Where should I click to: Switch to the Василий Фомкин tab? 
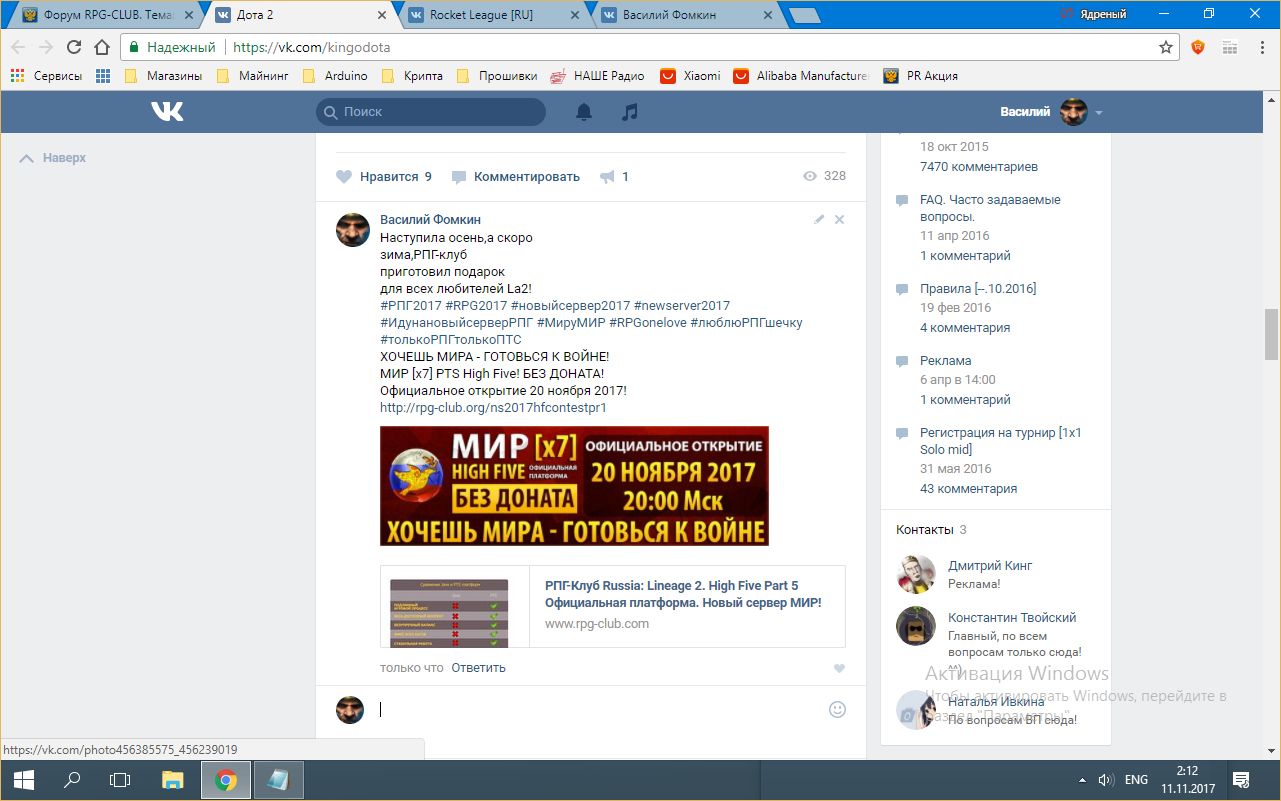pyautogui.click(x=686, y=15)
